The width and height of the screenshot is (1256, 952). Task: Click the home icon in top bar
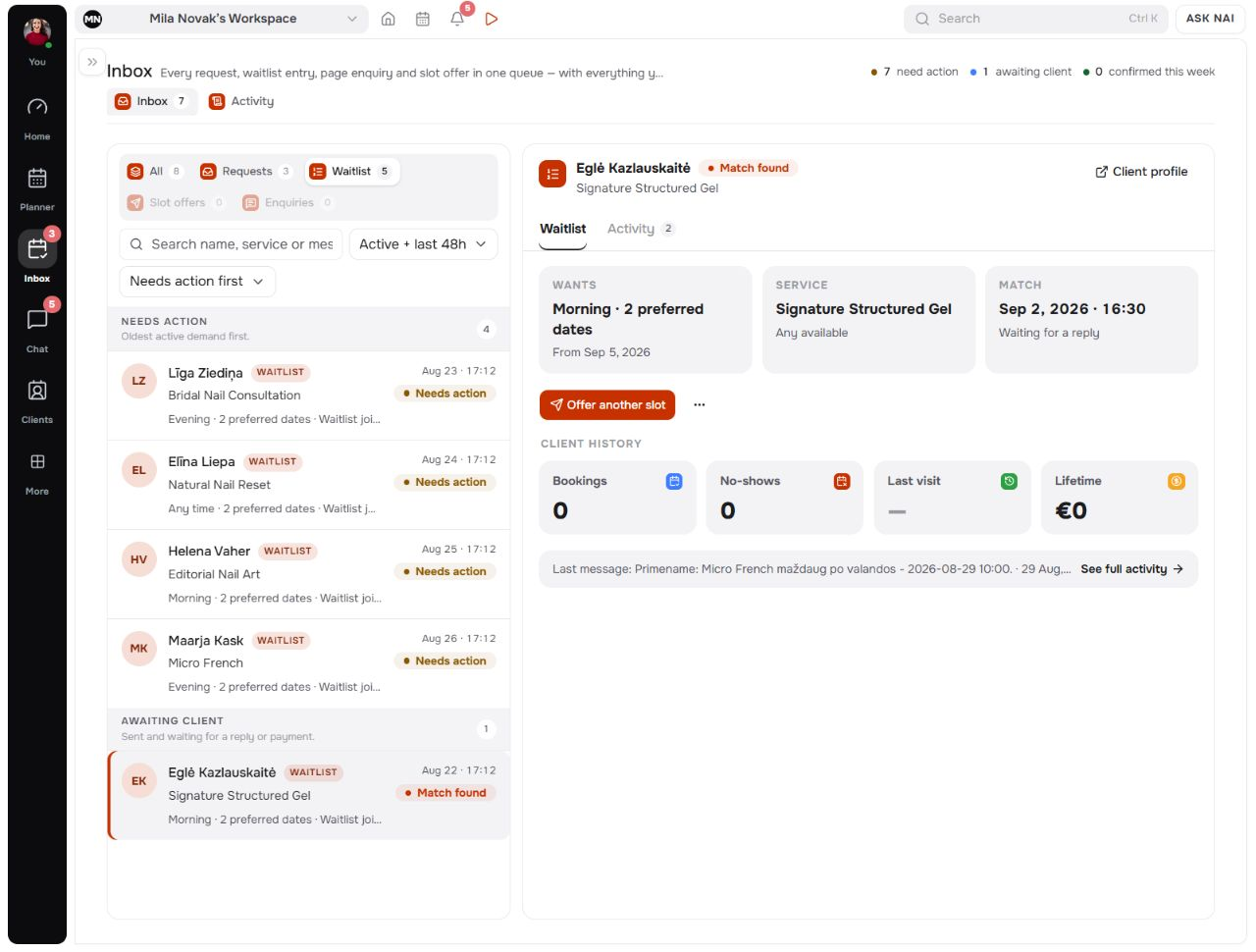pyautogui.click(x=389, y=19)
